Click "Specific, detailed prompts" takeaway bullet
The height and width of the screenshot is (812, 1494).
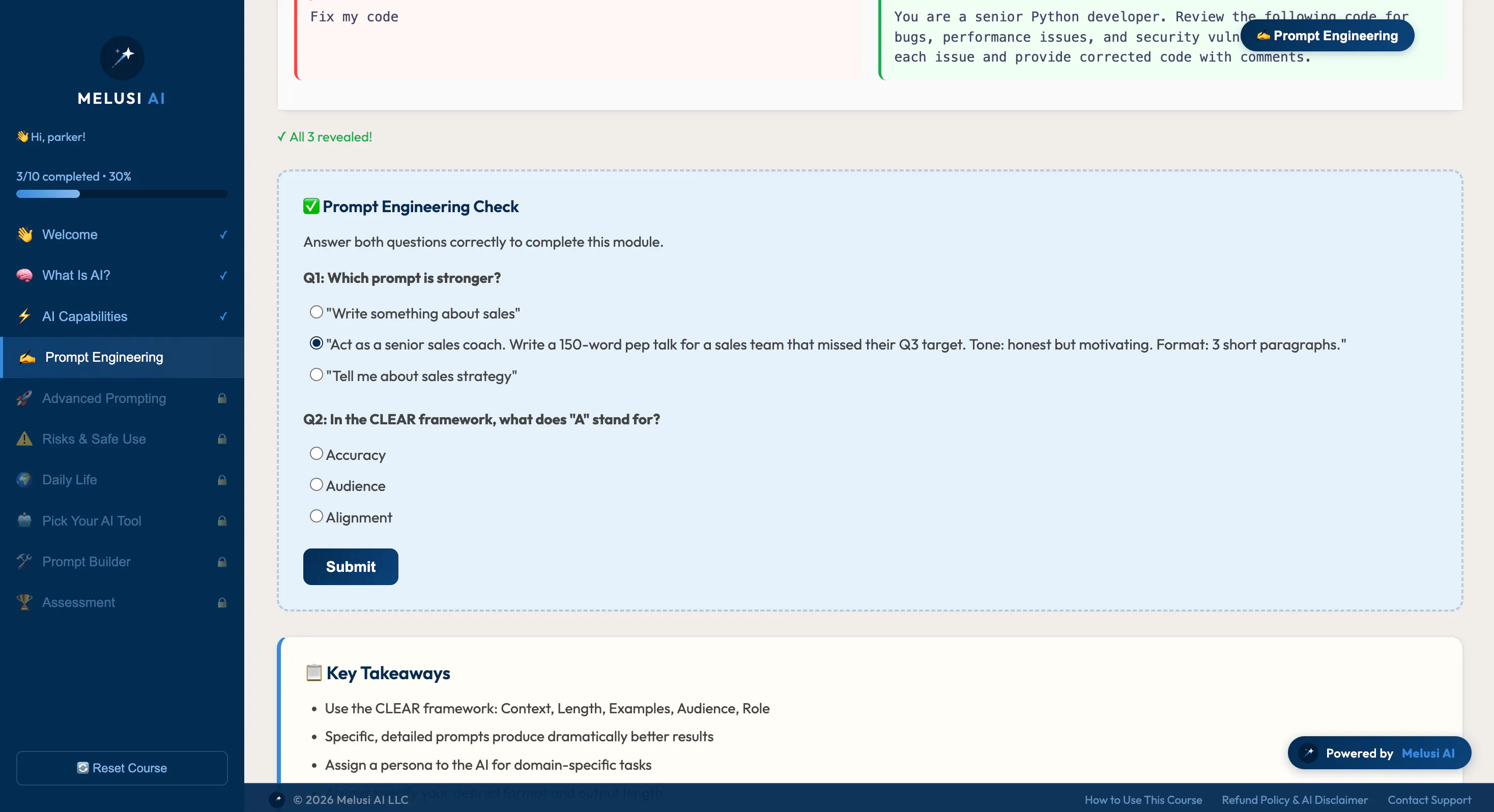(x=519, y=736)
